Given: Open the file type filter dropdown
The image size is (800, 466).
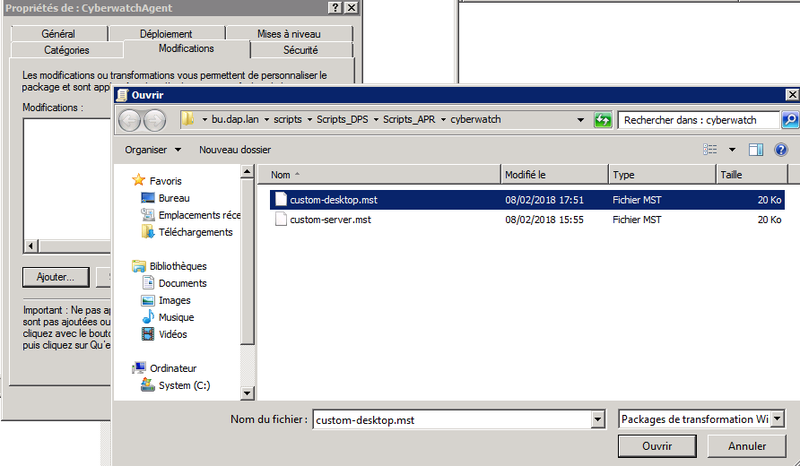Looking at the screenshot, I should pyautogui.click(x=778, y=419).
